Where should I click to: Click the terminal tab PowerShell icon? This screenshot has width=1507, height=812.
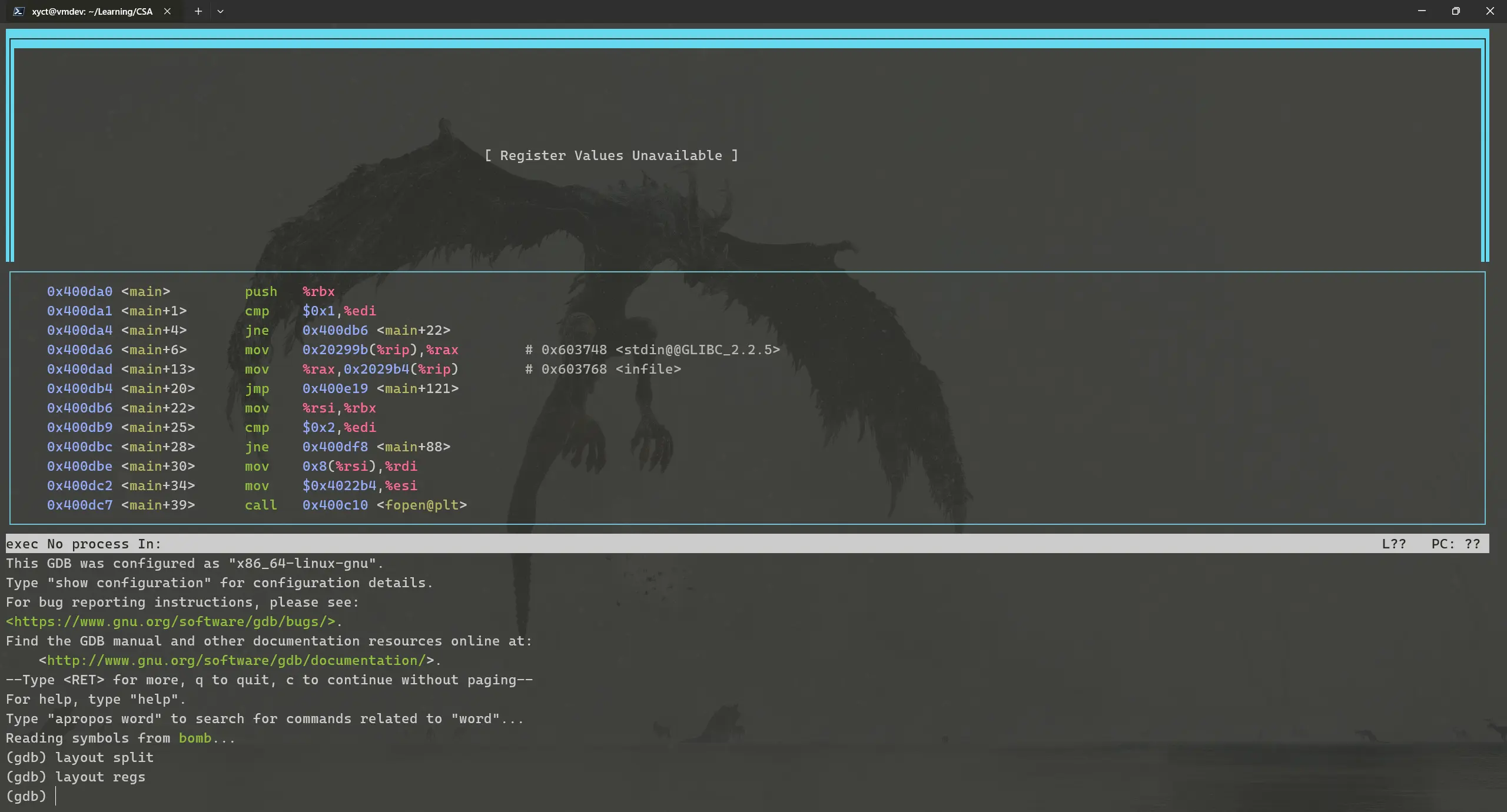tap(19, 11)
